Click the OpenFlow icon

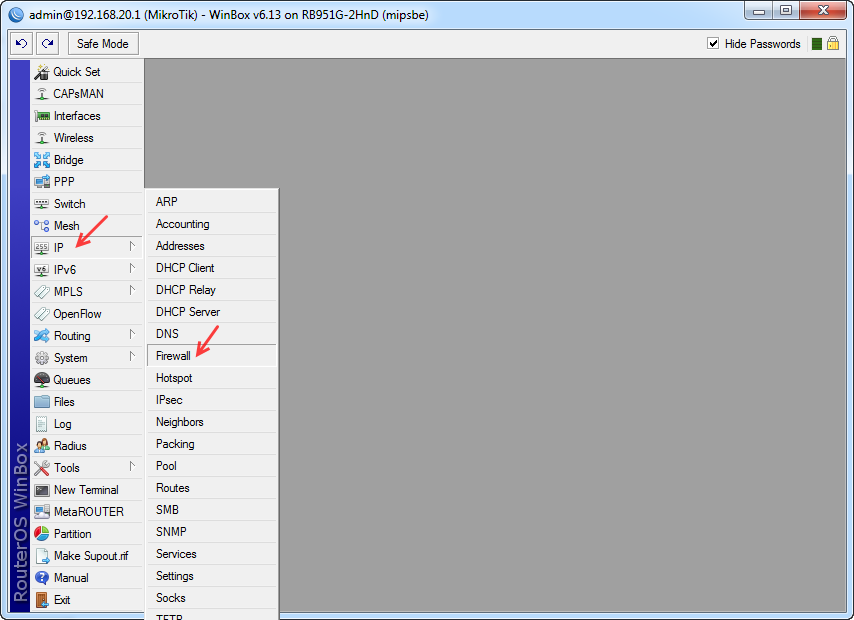point(42,314)
